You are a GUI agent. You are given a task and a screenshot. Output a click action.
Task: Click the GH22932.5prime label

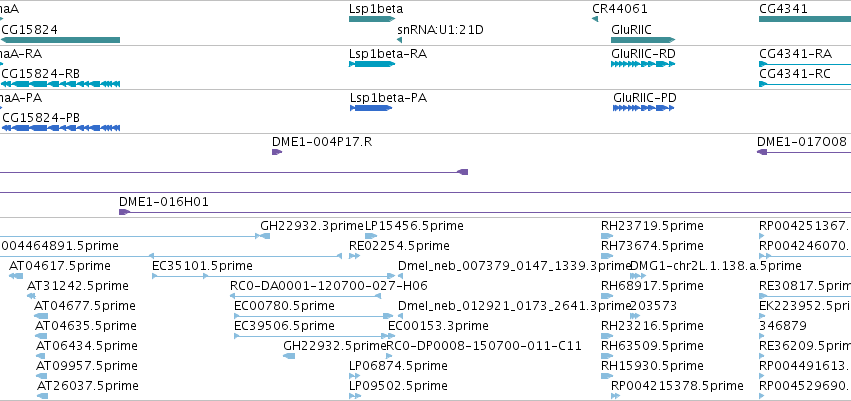335,346
